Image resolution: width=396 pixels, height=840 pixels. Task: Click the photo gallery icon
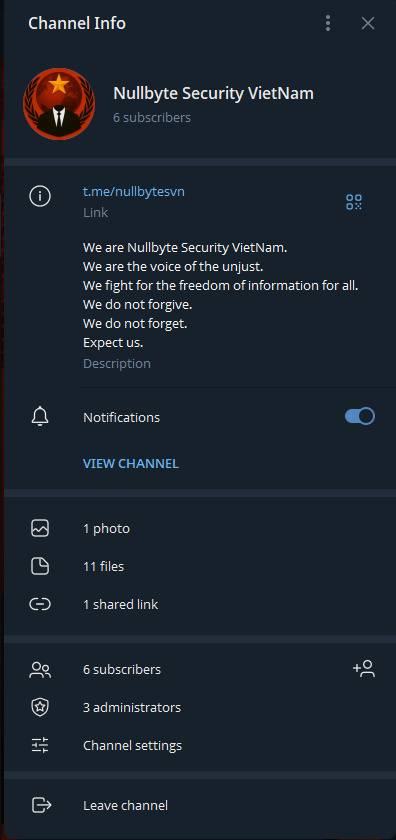[40, 528]
